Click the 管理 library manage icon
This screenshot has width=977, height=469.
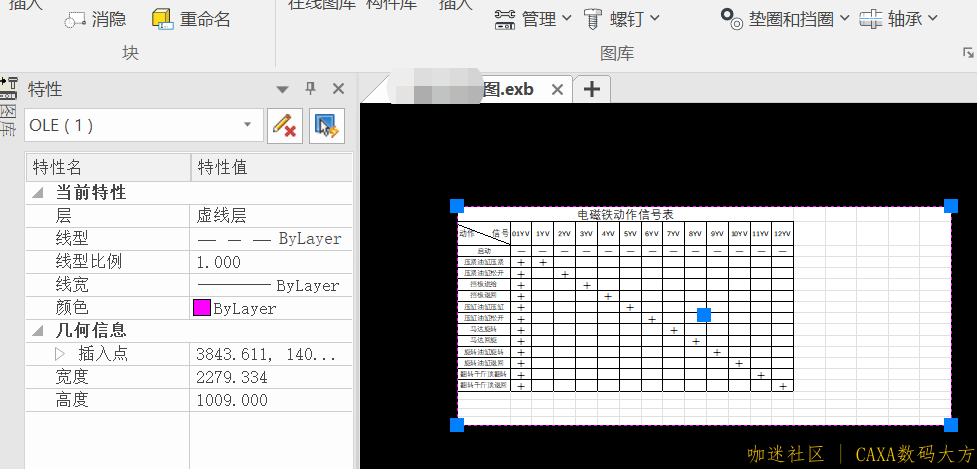point(505,18)
